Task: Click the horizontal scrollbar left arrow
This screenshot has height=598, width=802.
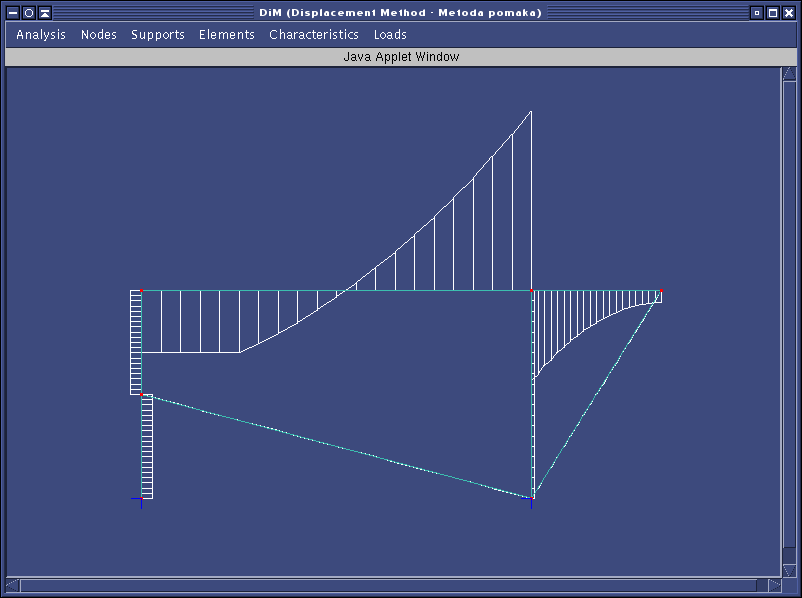Action: (13, 585)
